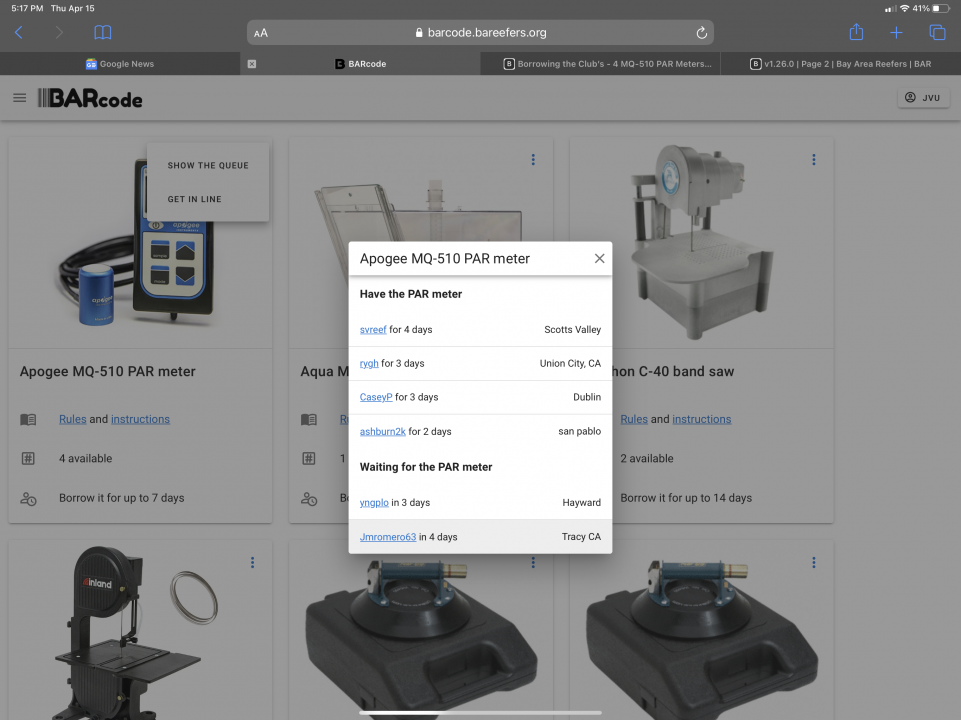Open instructions link under PAR meter card
Viewport: 961px width, 720px height.
140,420
